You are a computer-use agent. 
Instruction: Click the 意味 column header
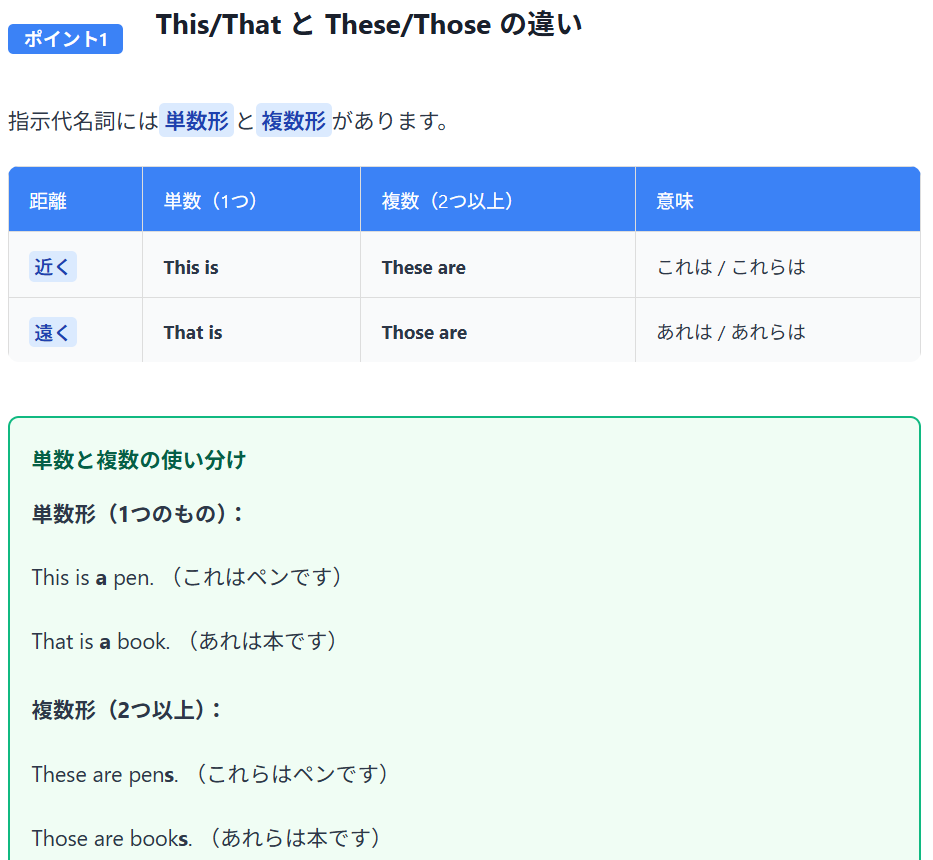[674, 201]
